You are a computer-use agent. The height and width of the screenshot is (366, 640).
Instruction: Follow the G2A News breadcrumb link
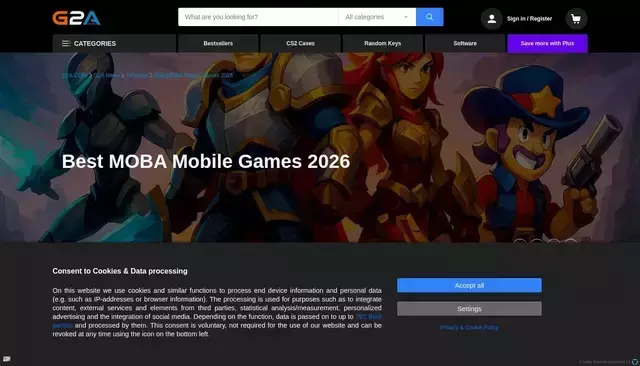pos(107,75)
